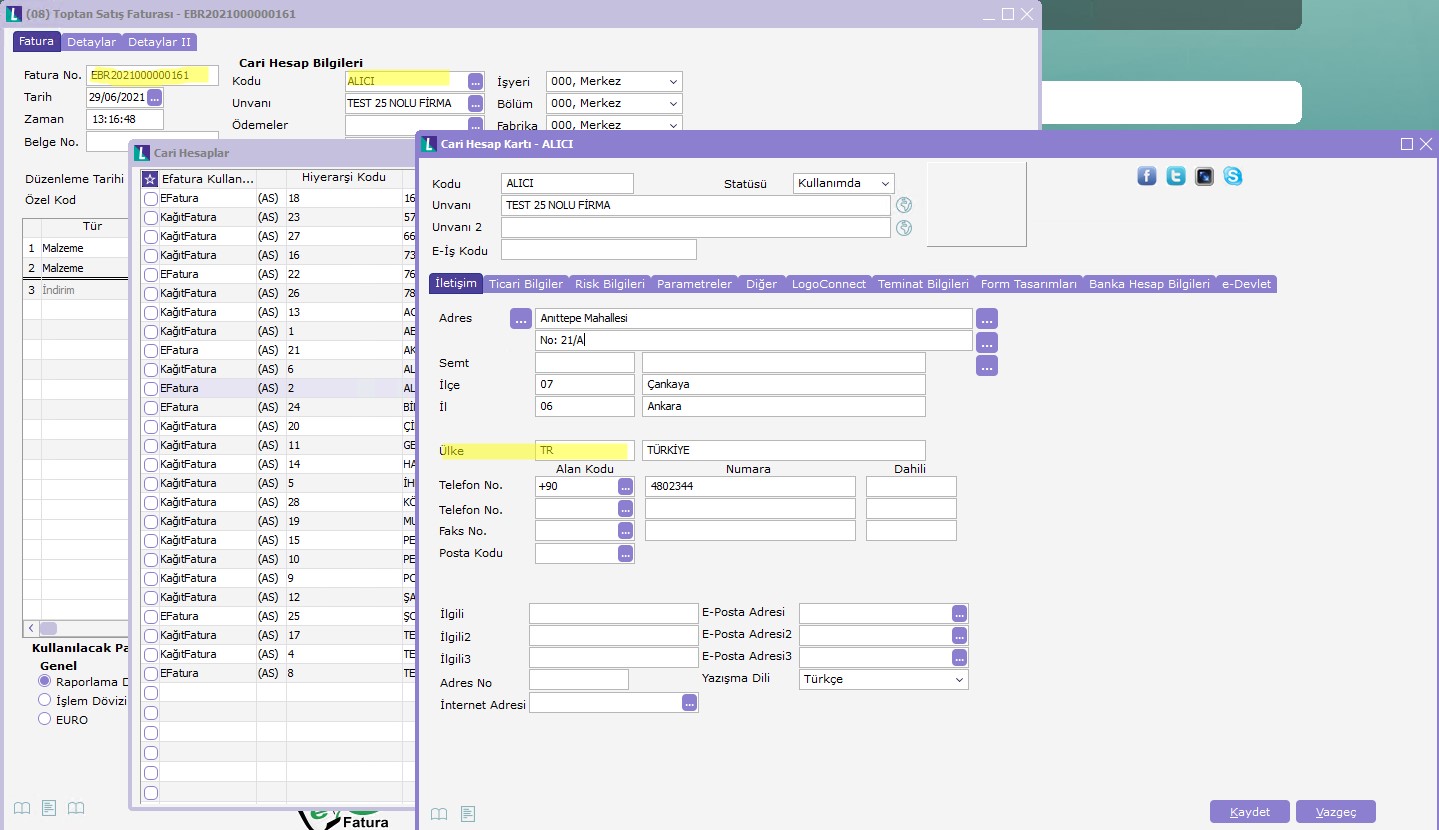Open the Detaylar II tab
Screen dimensions: 1439x830
click(x=159, y=42)
